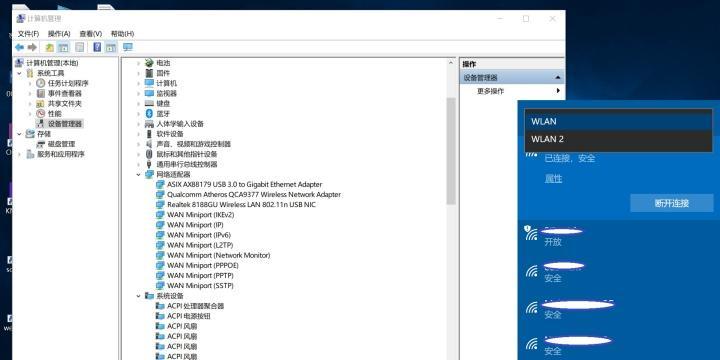Click the Forward arrow toolbar icon

[x=32, y=47]
